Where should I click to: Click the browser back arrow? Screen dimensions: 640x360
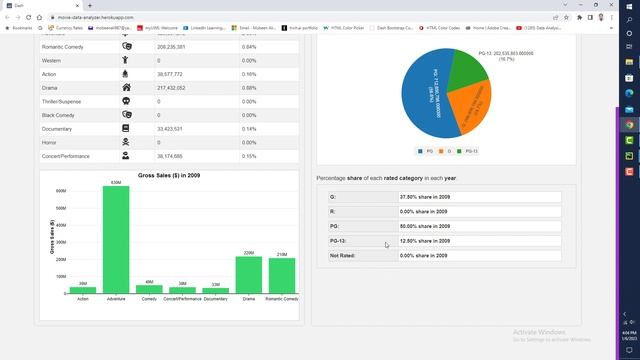coord(7,18)
